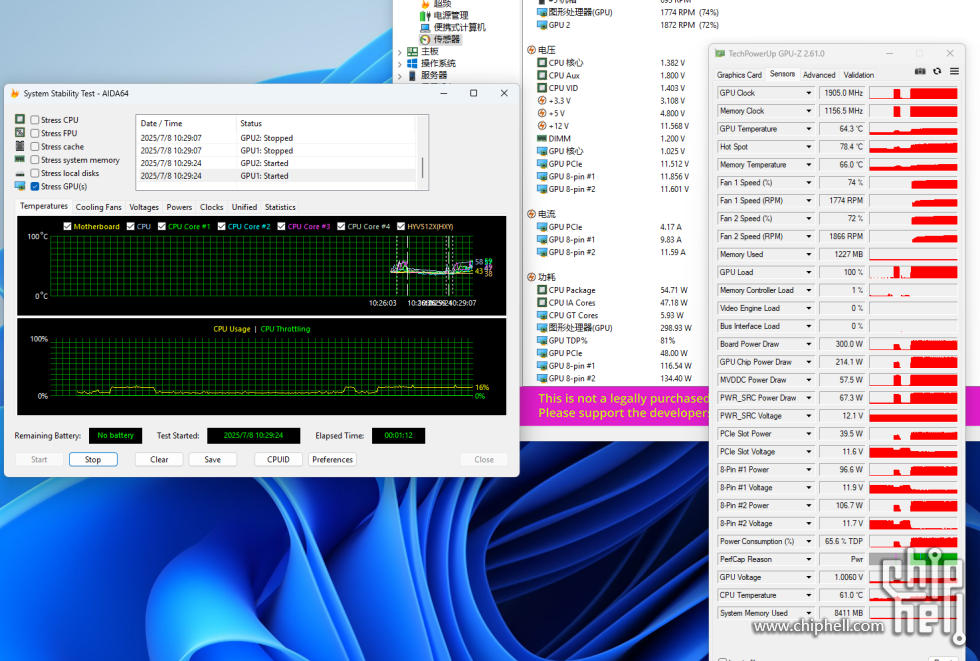The height and width of the screenshot is (661, 980).
Task: Click the GPU TDP% row icon
Action: click(542, 340)
